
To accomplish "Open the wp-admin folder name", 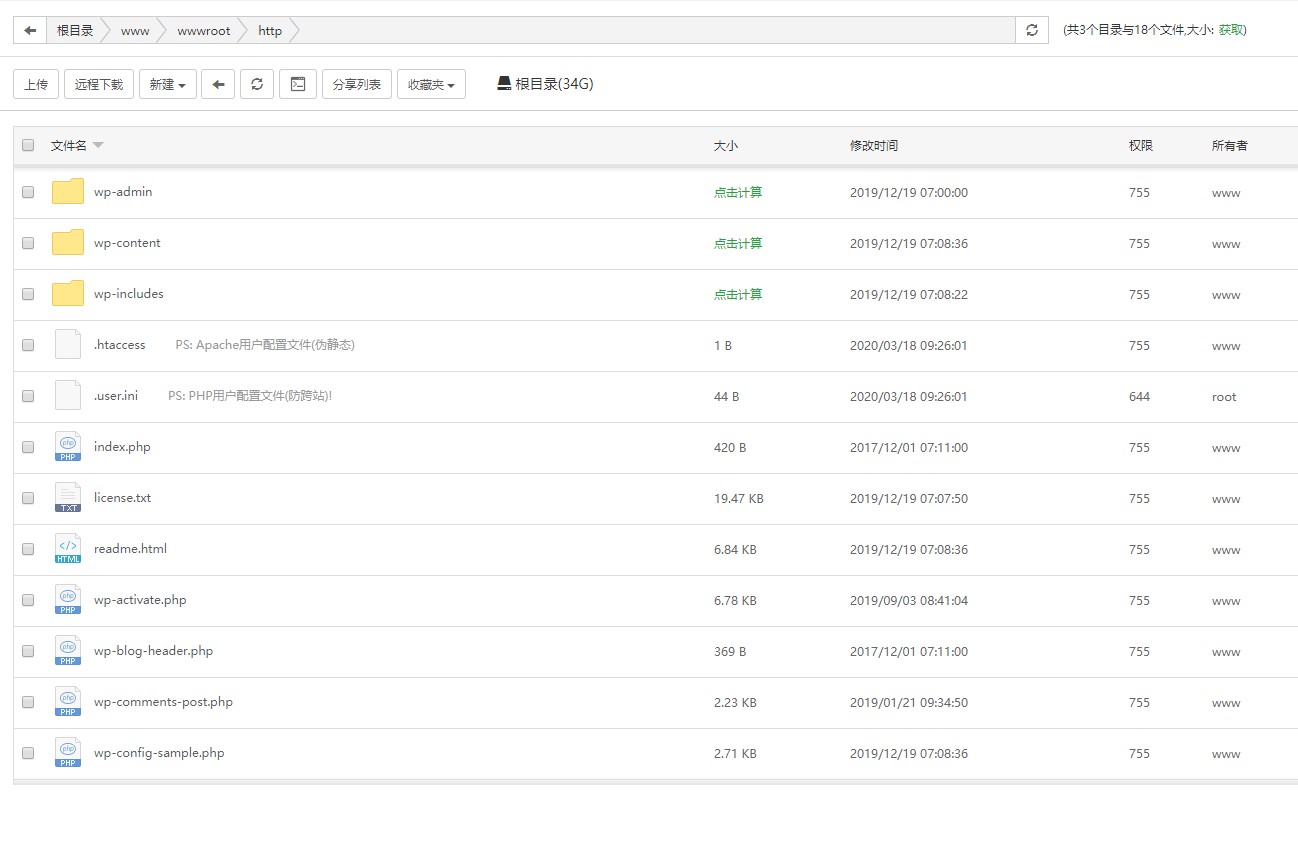I will 123,192.
